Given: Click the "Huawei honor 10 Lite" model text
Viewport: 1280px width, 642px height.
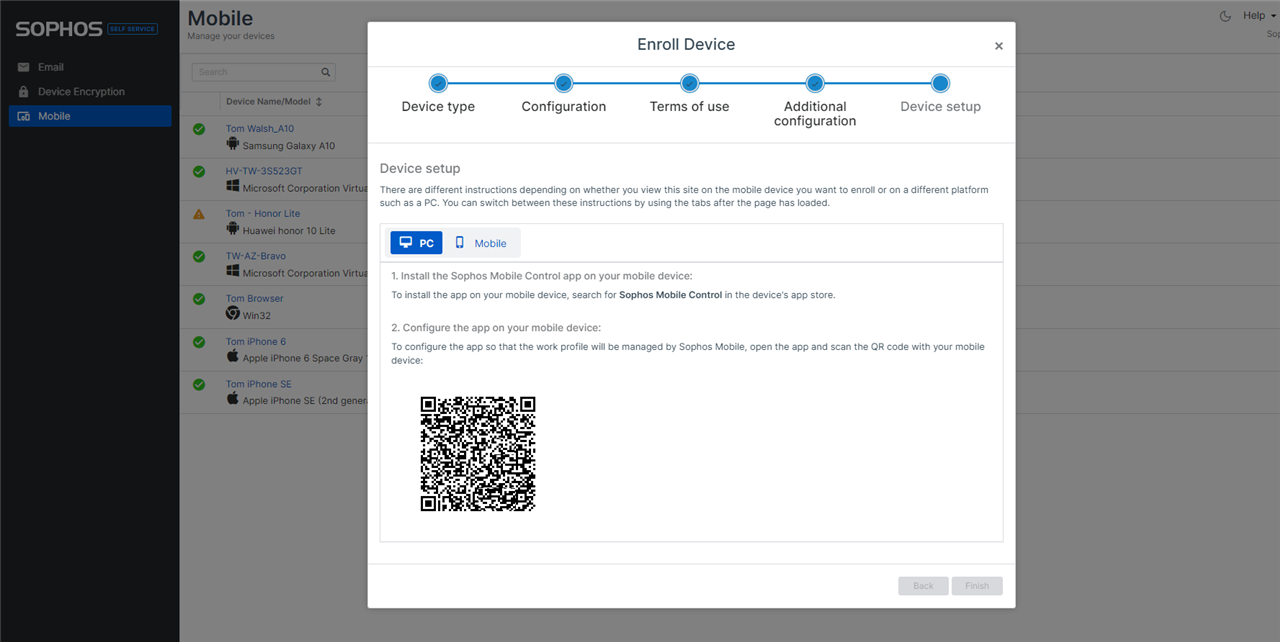Looking at the screenshot, I should pos(289,231).
